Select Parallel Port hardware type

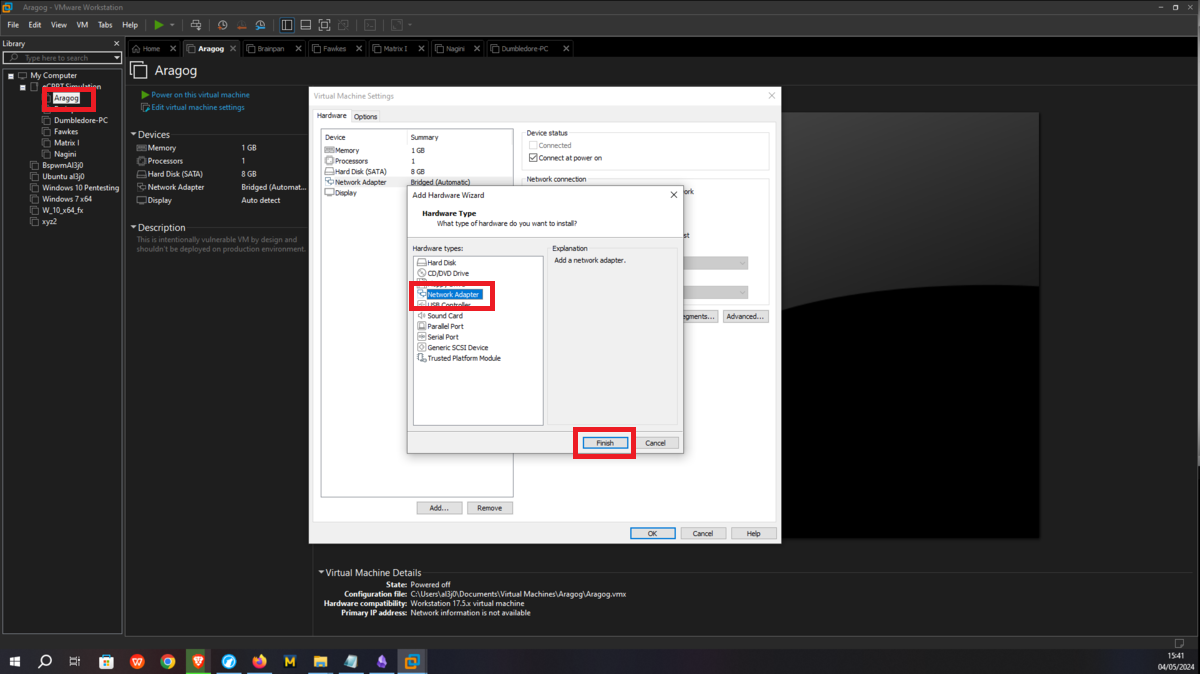(445, 326)
